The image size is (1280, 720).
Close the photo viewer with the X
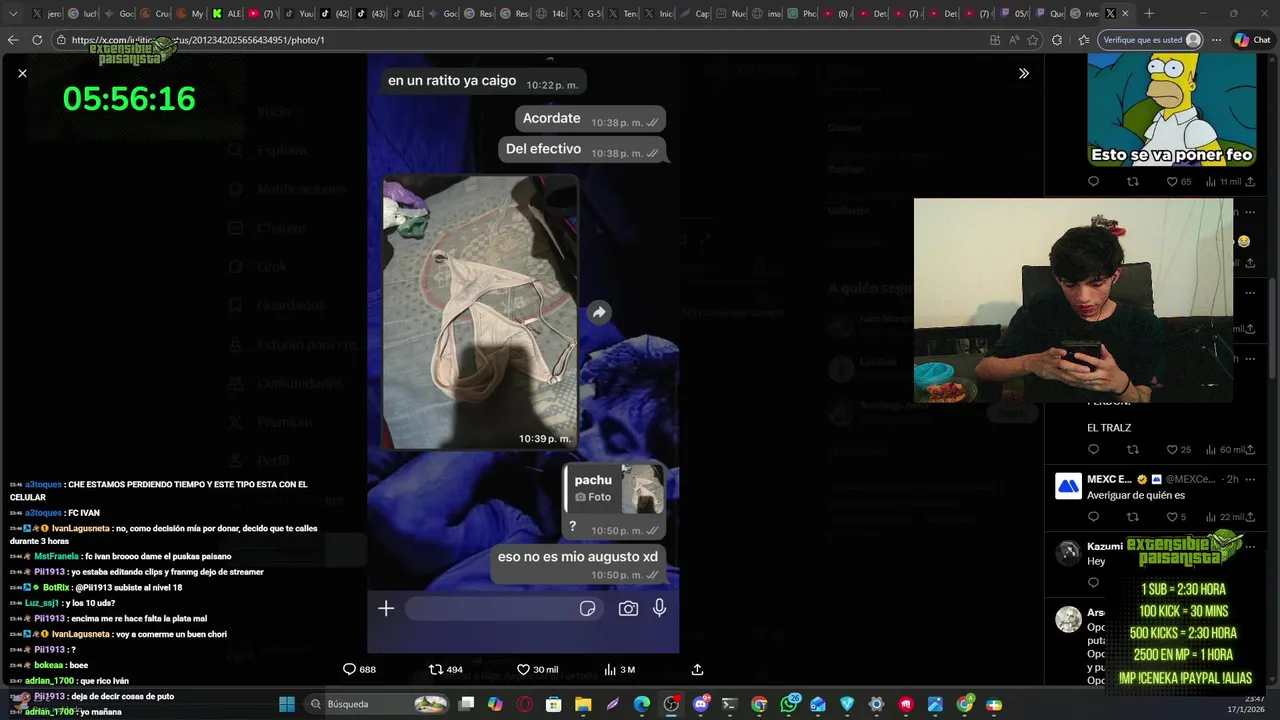(x=22, y=73)
